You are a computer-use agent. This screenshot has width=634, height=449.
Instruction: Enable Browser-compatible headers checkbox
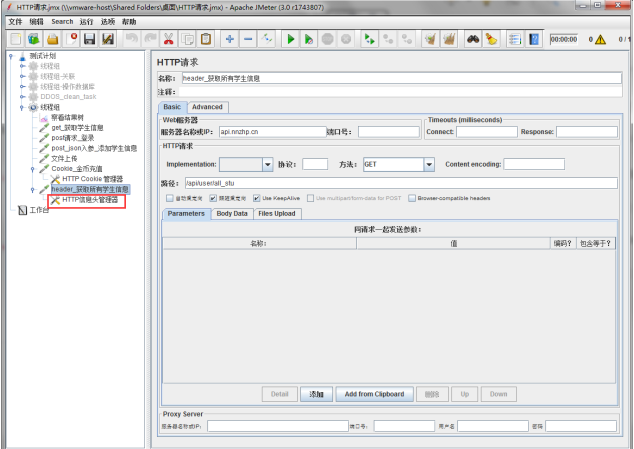pos(412,198)
